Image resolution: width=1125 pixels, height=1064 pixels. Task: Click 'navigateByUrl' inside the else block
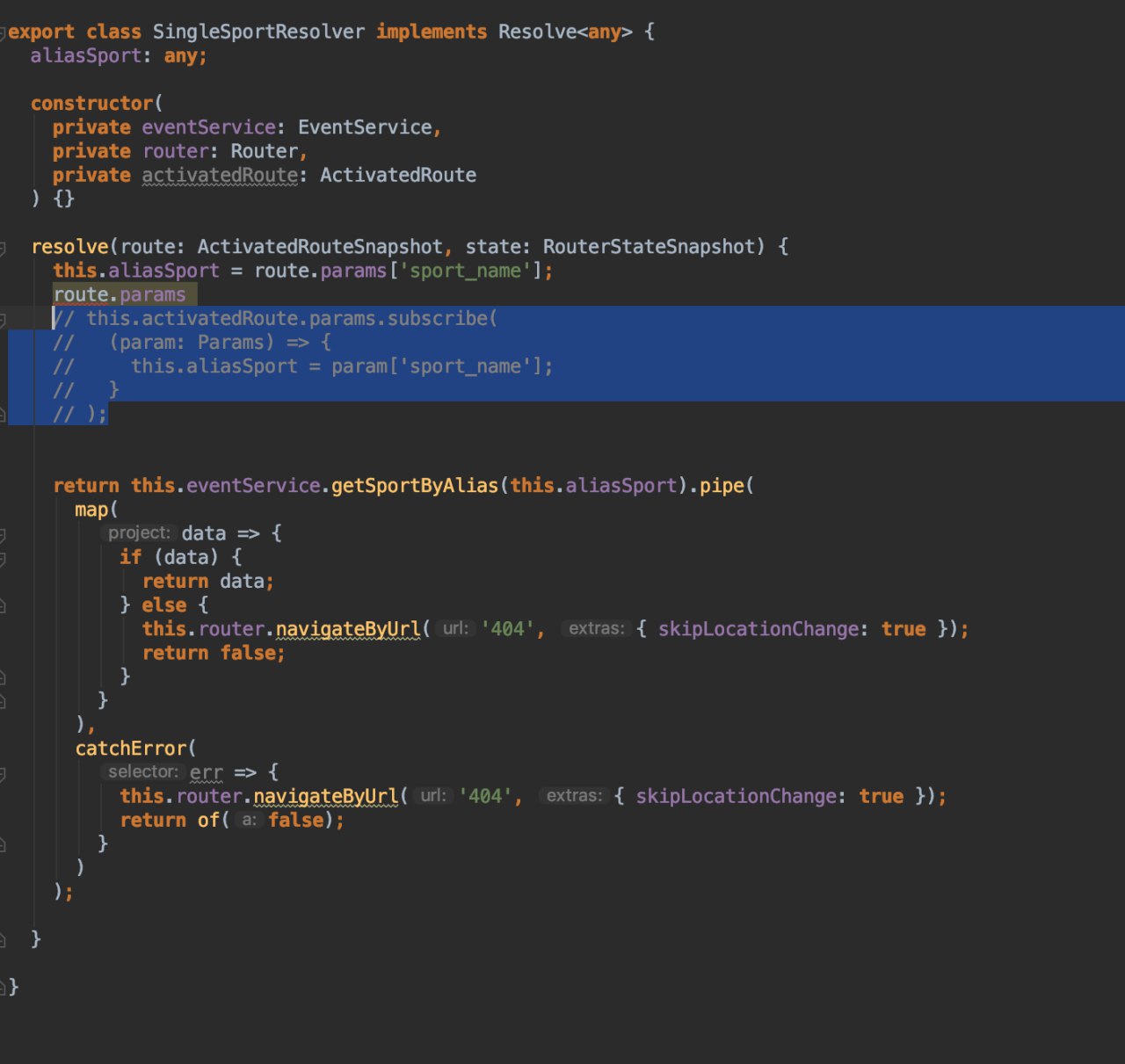click(348, 629)
